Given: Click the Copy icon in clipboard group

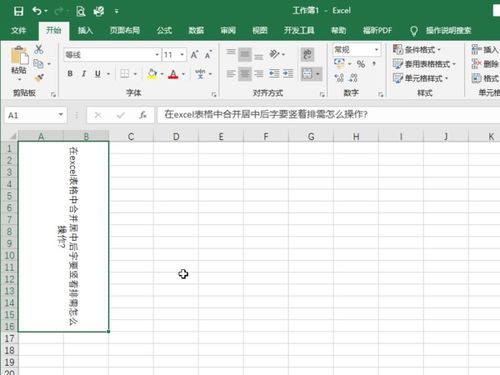Looking at the screenshot, I should pos(38,63).
